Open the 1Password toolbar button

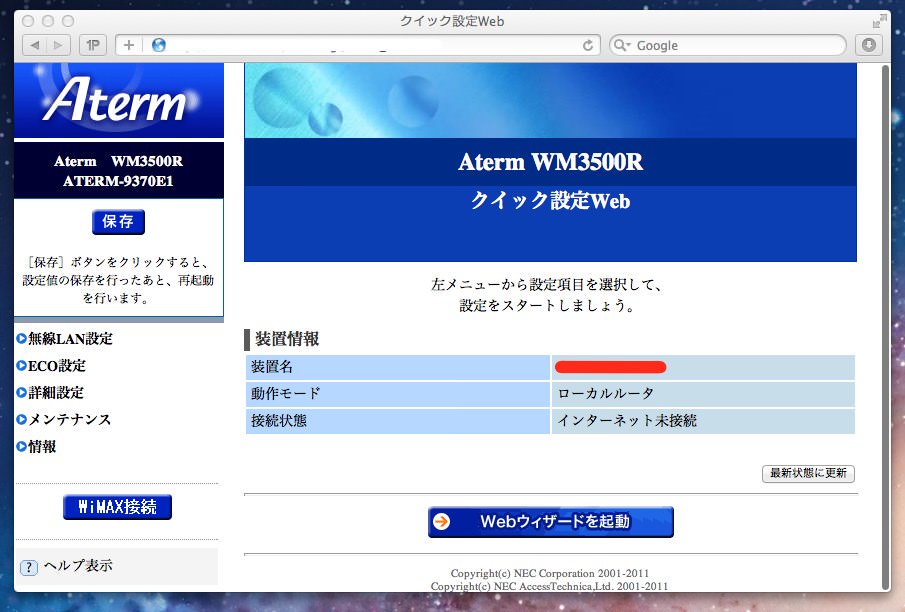coord(92,45)
